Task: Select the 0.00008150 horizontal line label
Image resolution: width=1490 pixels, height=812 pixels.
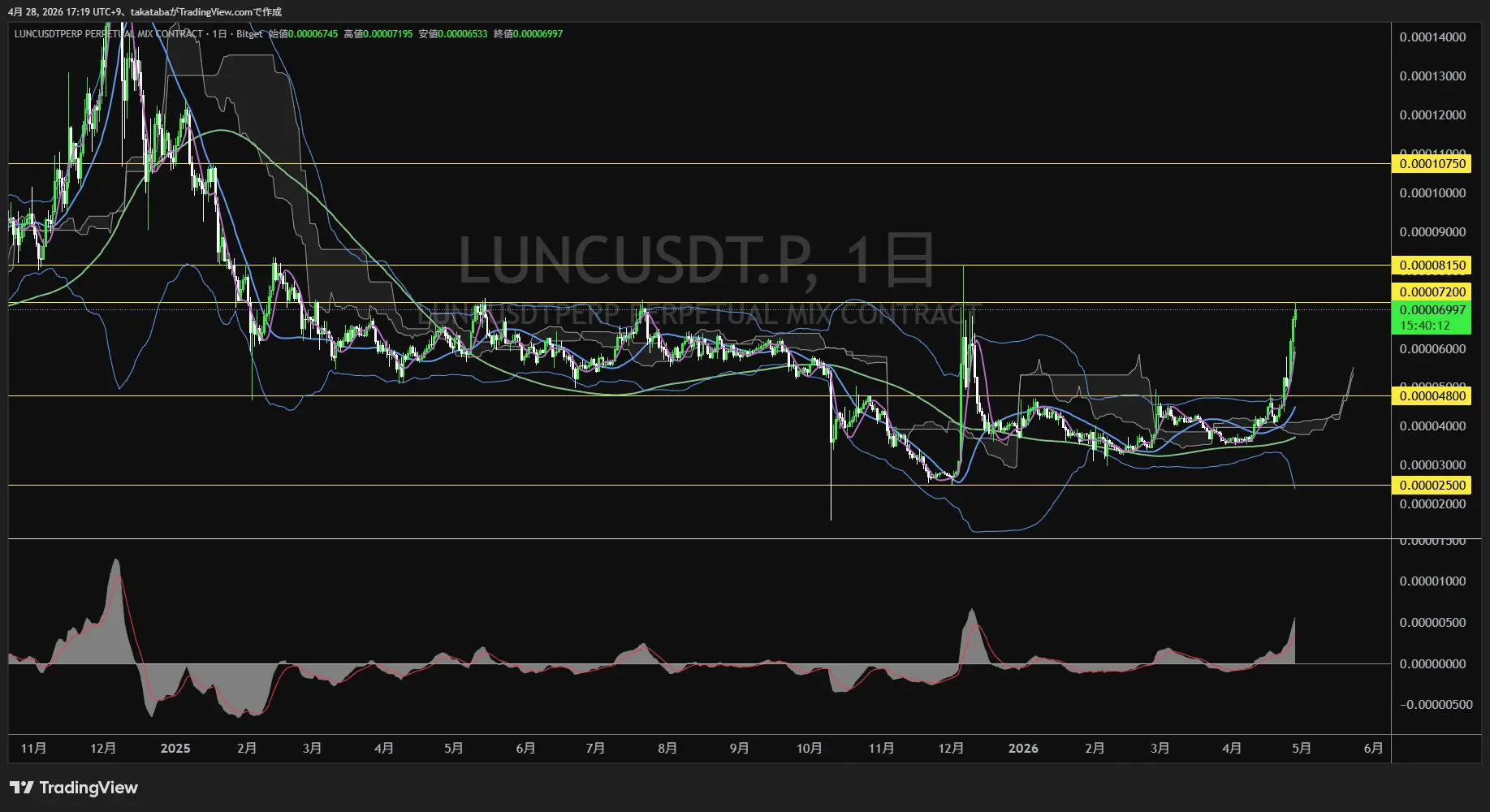Action: tap(1432, 266)
